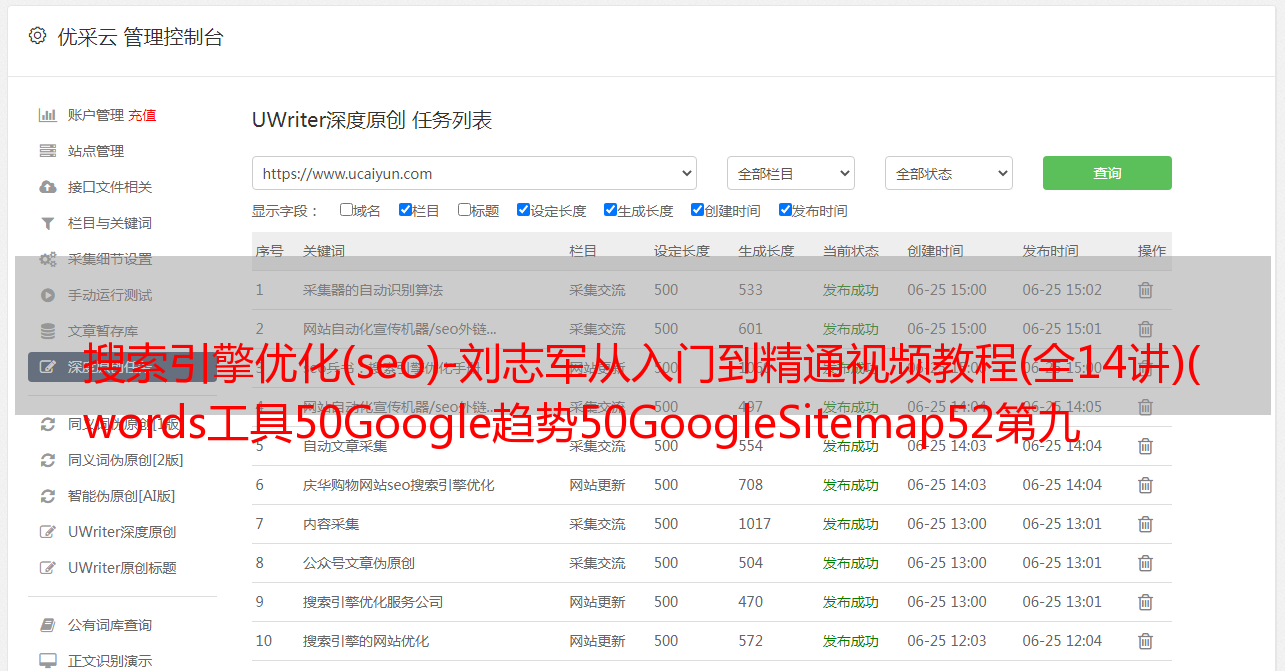Click the red 充值 link

(142, 115)
